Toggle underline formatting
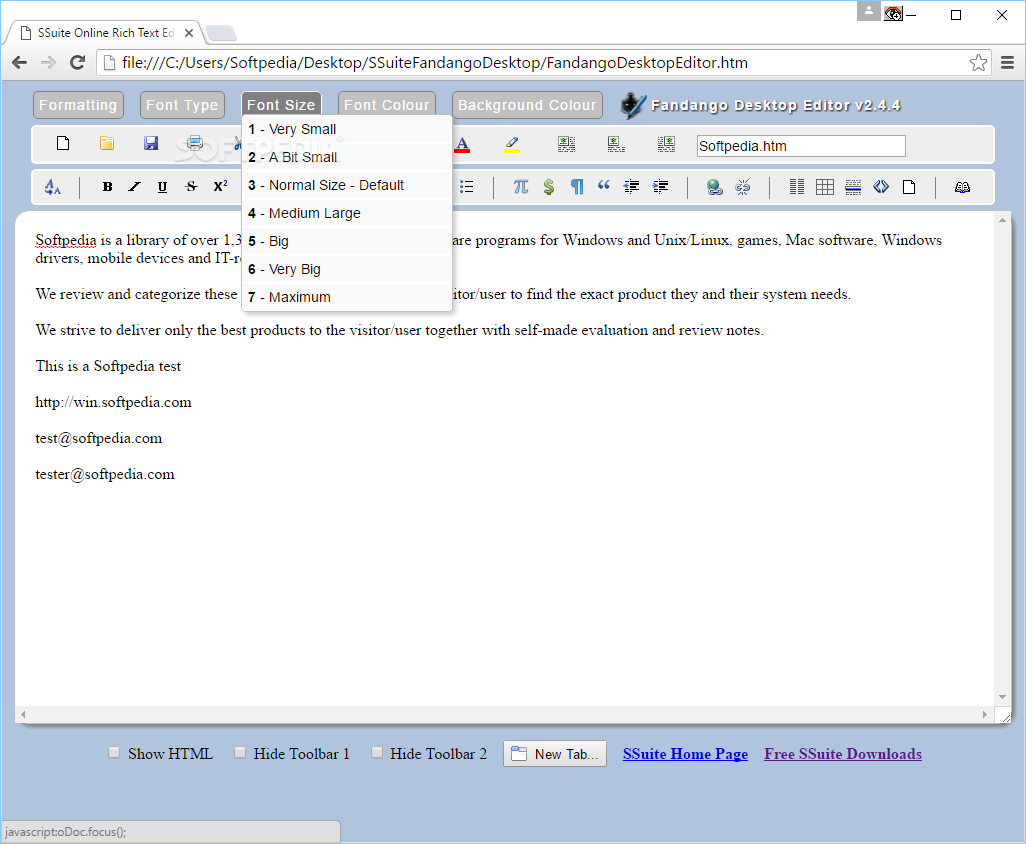Viewport: 1026px width, 844px height. (162, 187)
